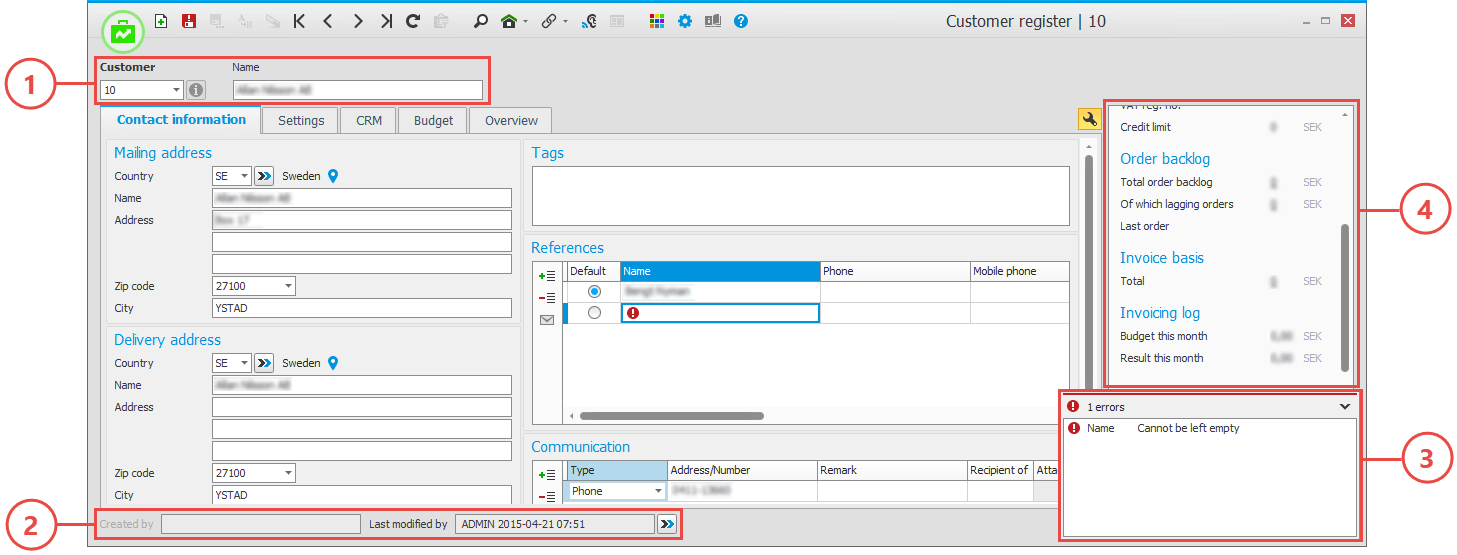
Task: Click the Mailing address City field
Action: 362,308
